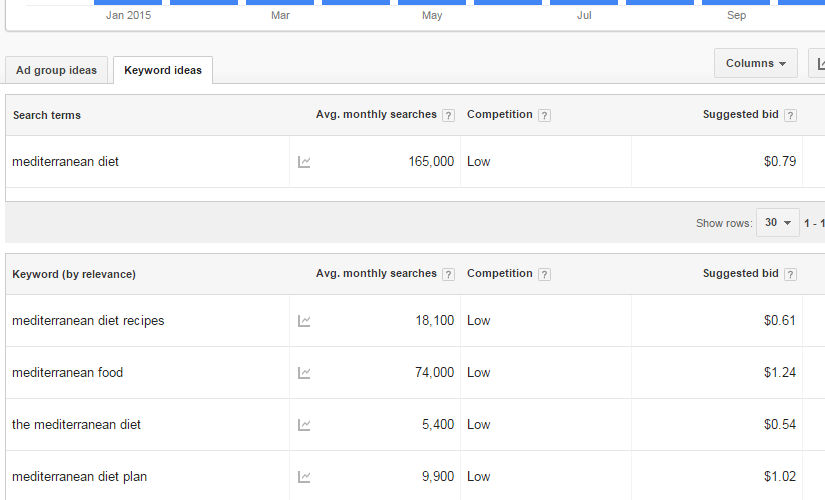Screen dimensions: 825x500
Task: Sort by Search terms column header
Action: click(47, 115)
